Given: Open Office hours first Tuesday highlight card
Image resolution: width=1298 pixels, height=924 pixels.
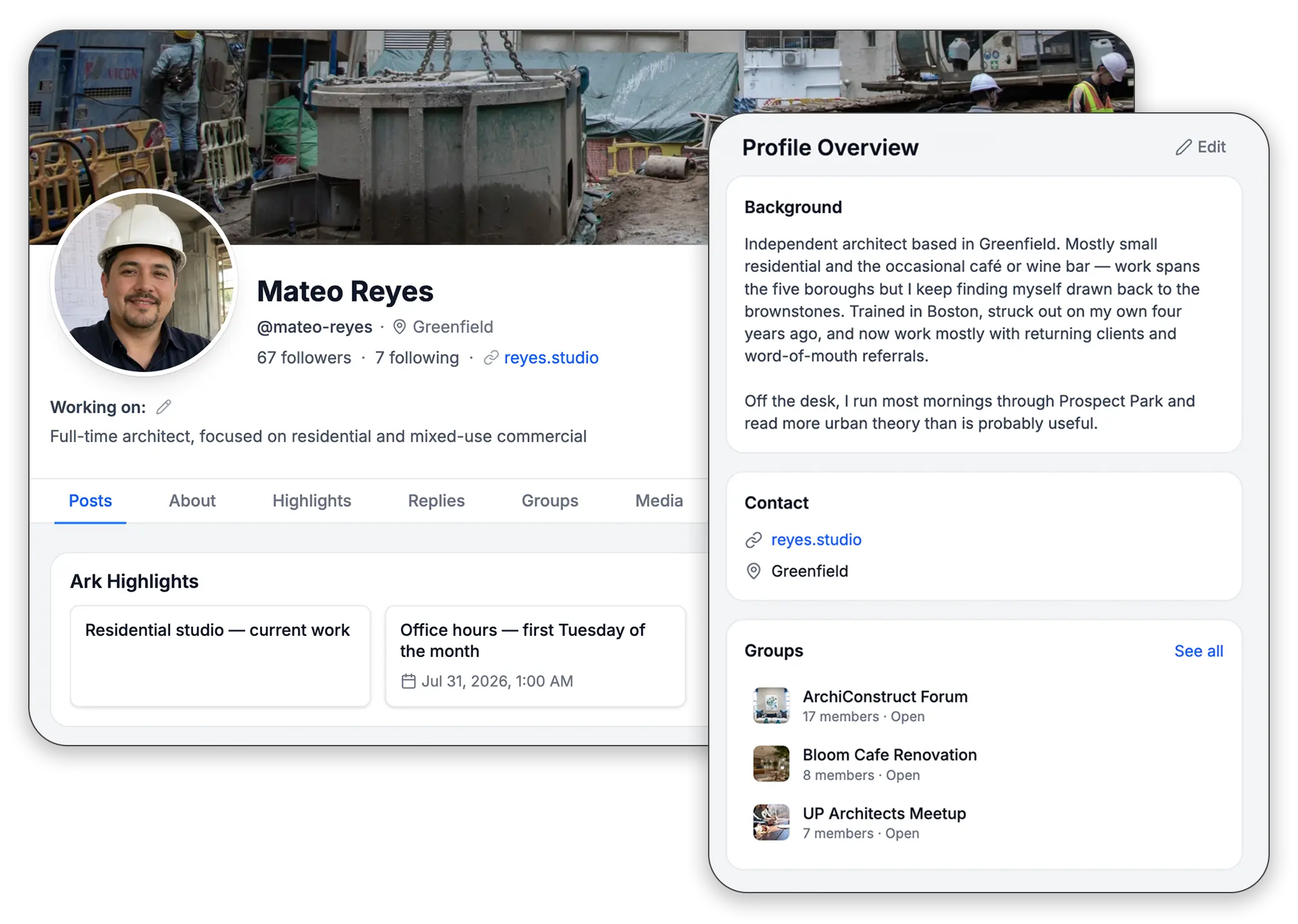Looking at the screenshot, I should click(535, 656).
